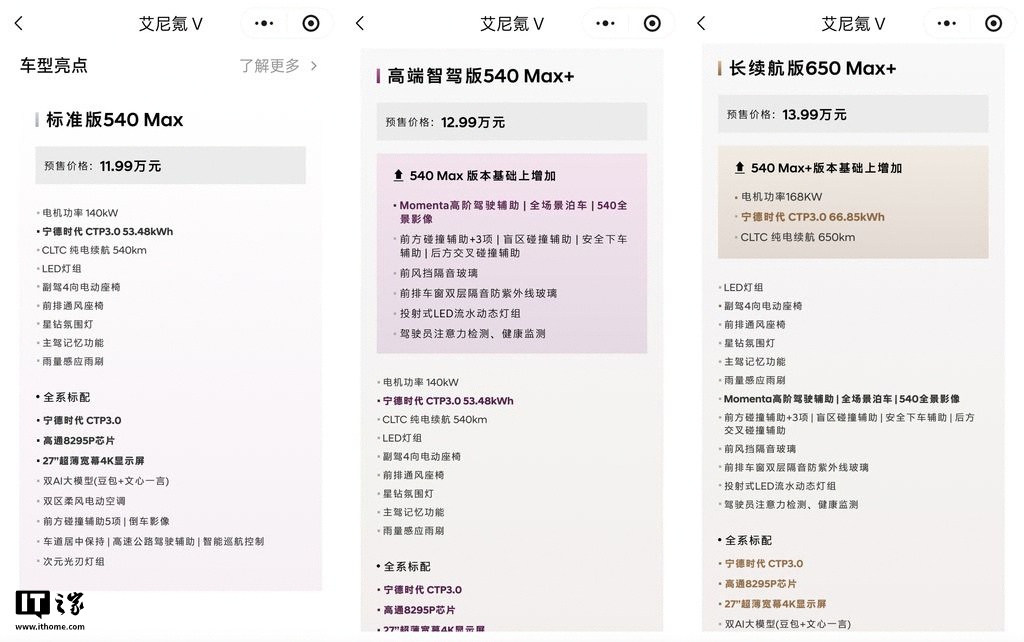
Task: Expand chevron next to 了解更多
Action: click(314, 65)
